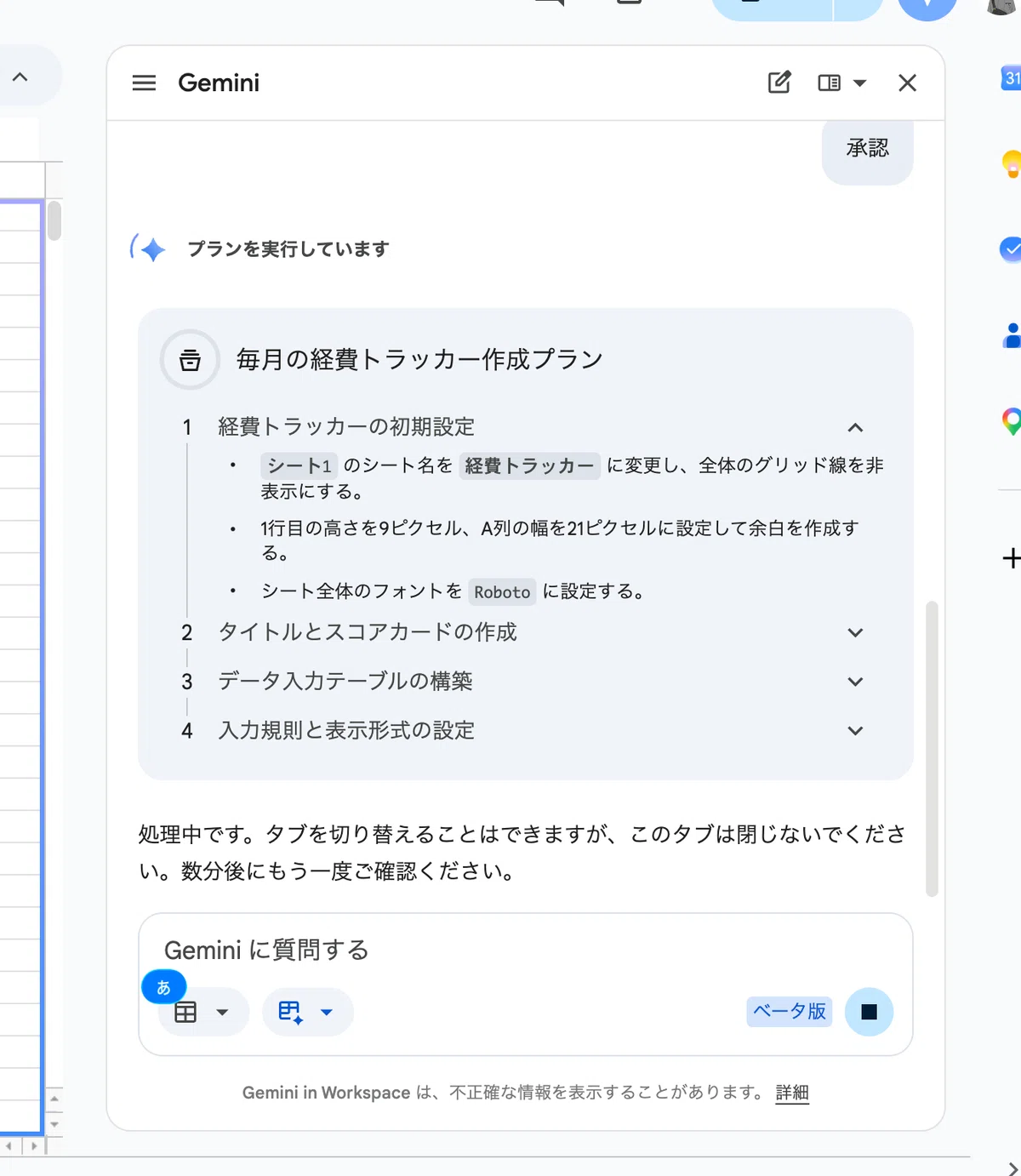This screenshot has height=1176, width=1021.
Task: Click the side panel layout icon
Action: pos(829,83)
